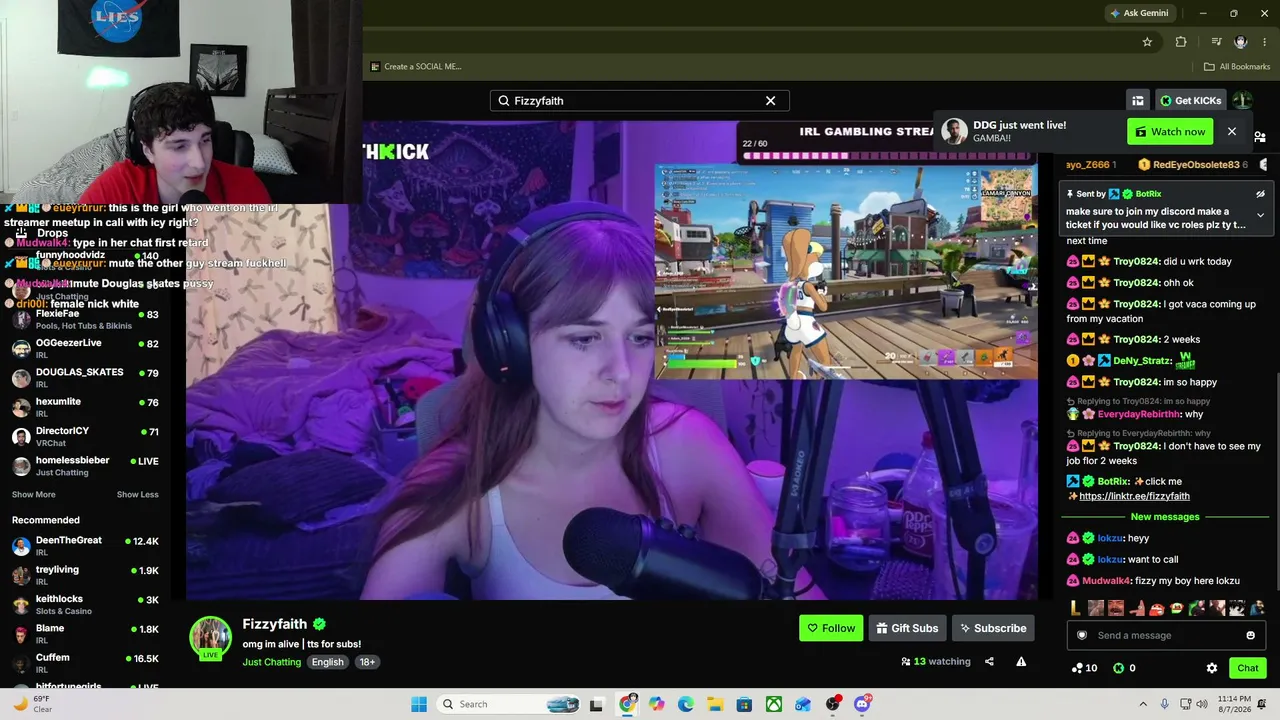This screenshot has height=720, width=1280.
Task: Clear the Fizzyfaith search with the X
Action: (x=770, y=101)
